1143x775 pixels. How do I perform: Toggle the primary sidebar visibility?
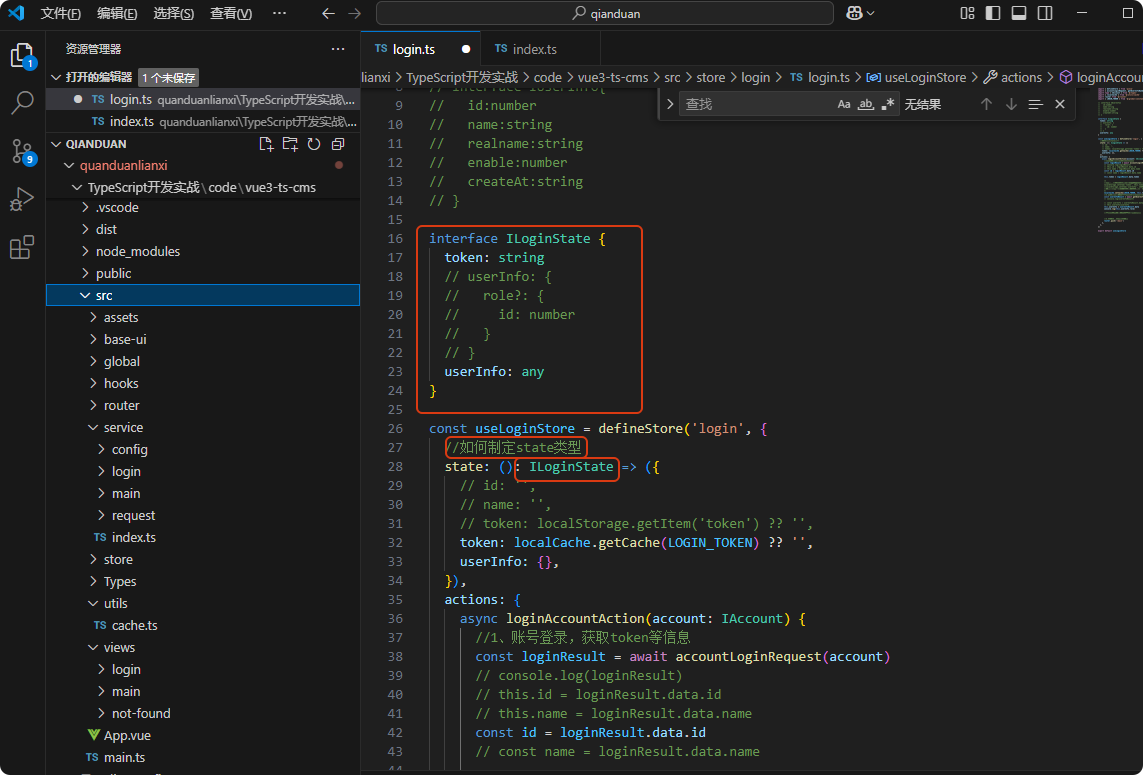pos(993,13)
